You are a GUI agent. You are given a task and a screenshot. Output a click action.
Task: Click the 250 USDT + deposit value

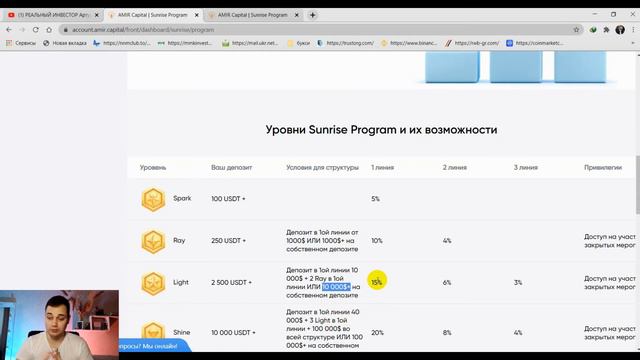[229, 241]
